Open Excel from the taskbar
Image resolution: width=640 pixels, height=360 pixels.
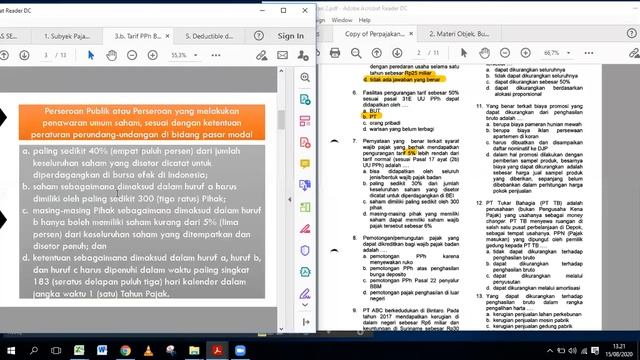pyautogui.click(x=79, y=350)
